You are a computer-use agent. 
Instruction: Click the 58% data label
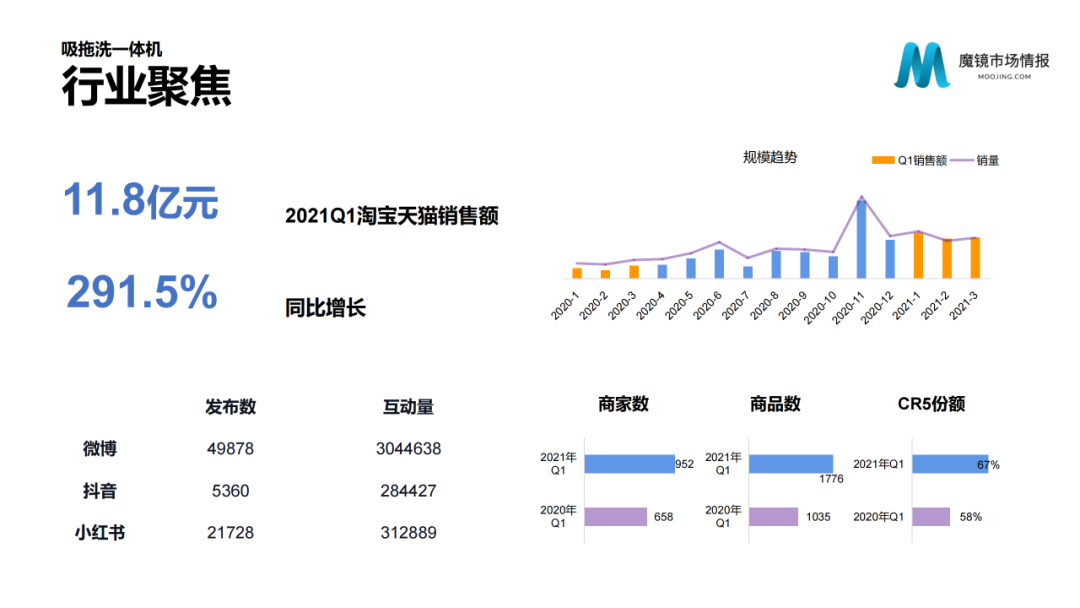pyautogui.click(x=970, y=516)
